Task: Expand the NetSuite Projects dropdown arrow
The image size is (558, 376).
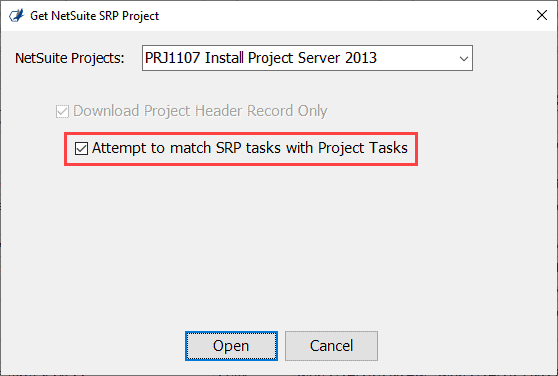Action: [463, 58]
